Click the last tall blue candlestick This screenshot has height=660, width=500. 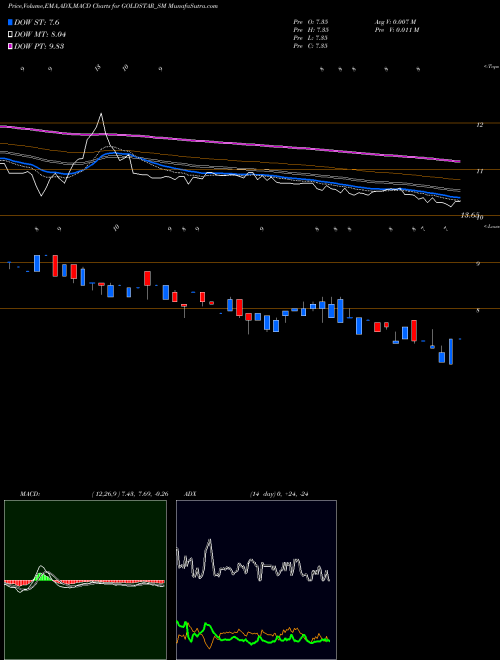(x=451, y=351)
